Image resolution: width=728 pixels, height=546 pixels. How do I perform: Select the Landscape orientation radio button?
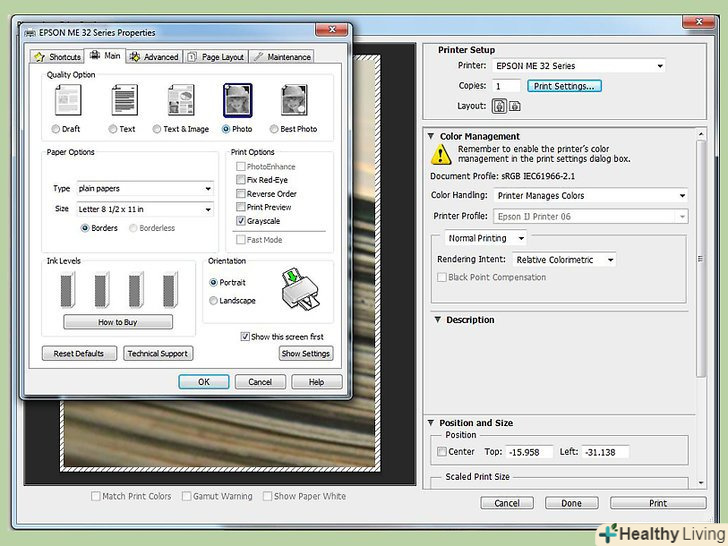pos(214,300)
